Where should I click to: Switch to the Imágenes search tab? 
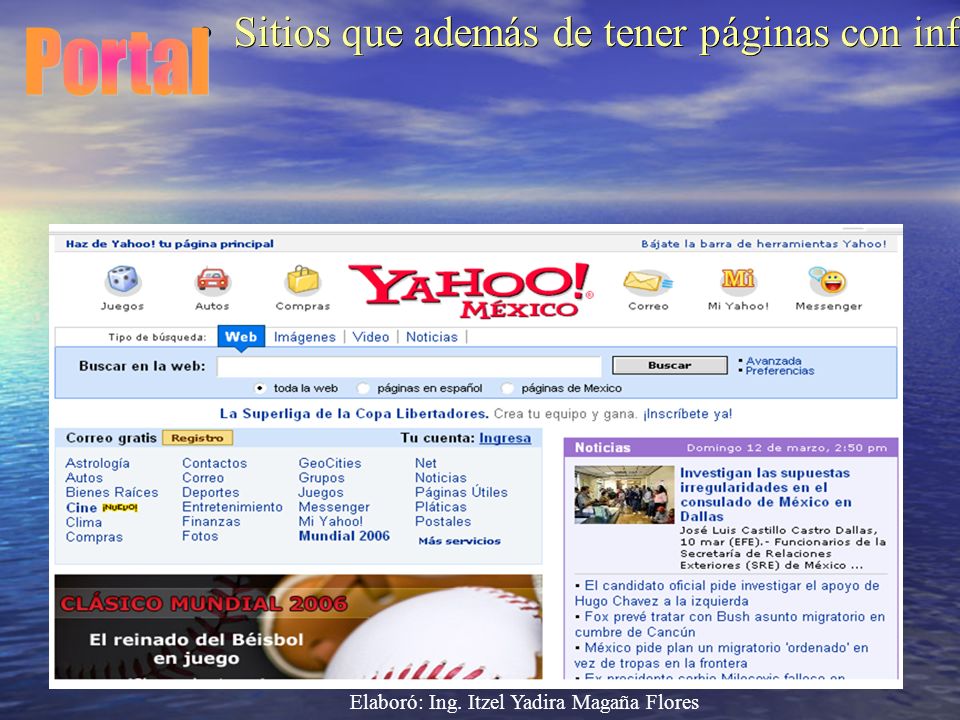[304, 337]
